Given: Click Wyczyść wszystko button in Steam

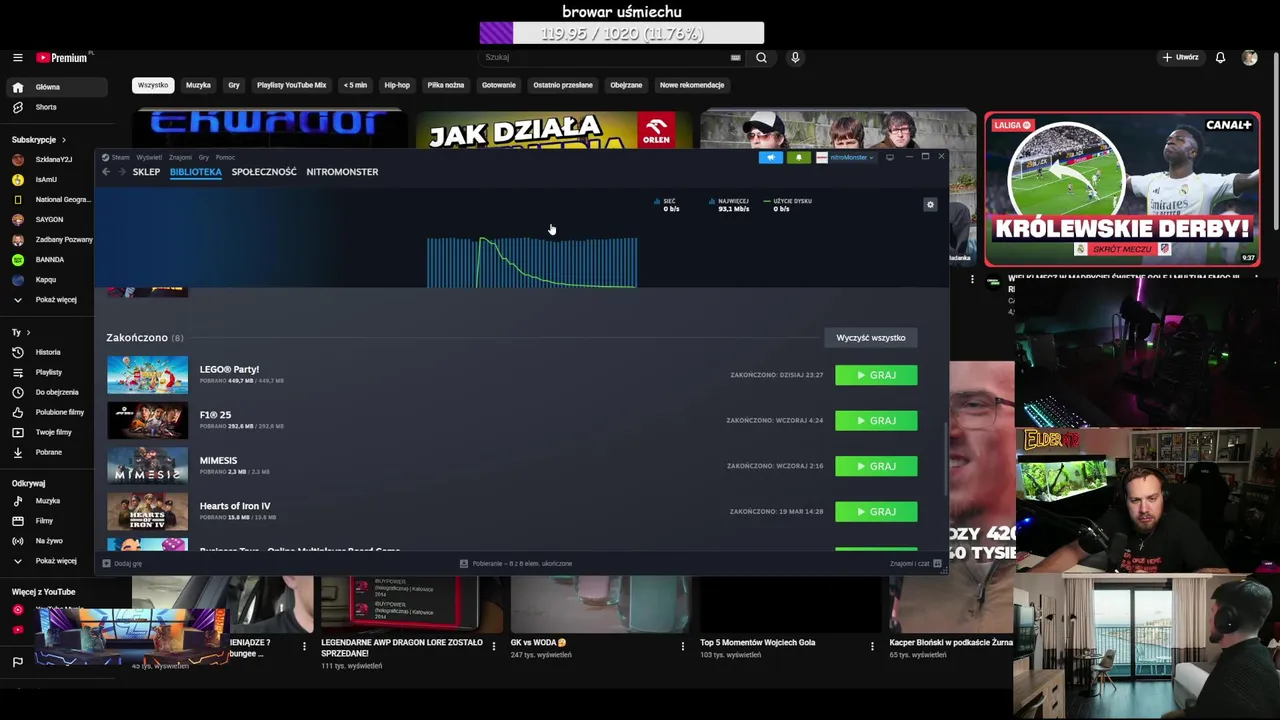Looking at the screenshot, I should pyautogui.click(x=870, y=338).
